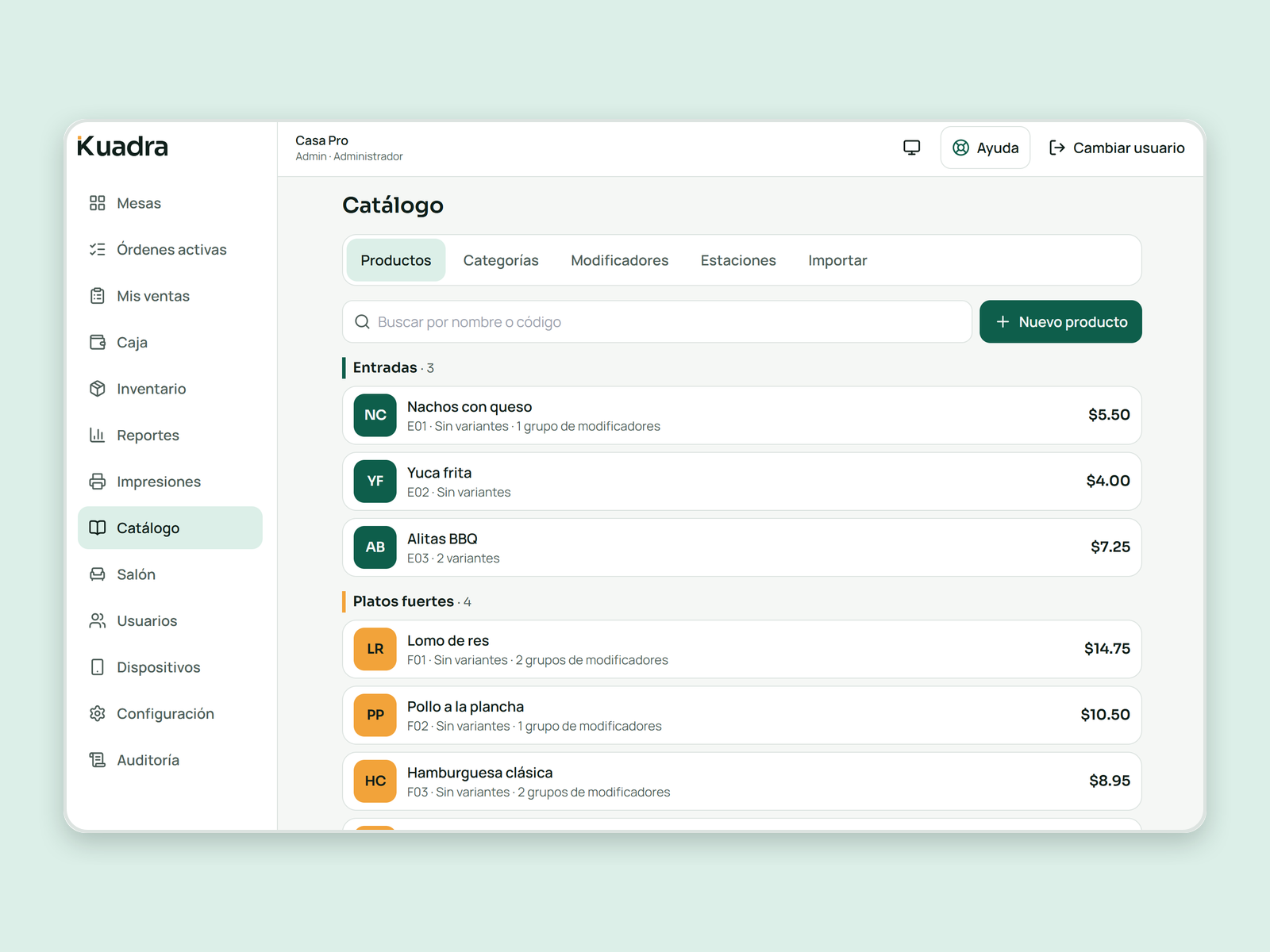This screenshot has height=952, width=1270.
Task: Click the Órdenes activas checklist icon
Action: click(97, 249)
